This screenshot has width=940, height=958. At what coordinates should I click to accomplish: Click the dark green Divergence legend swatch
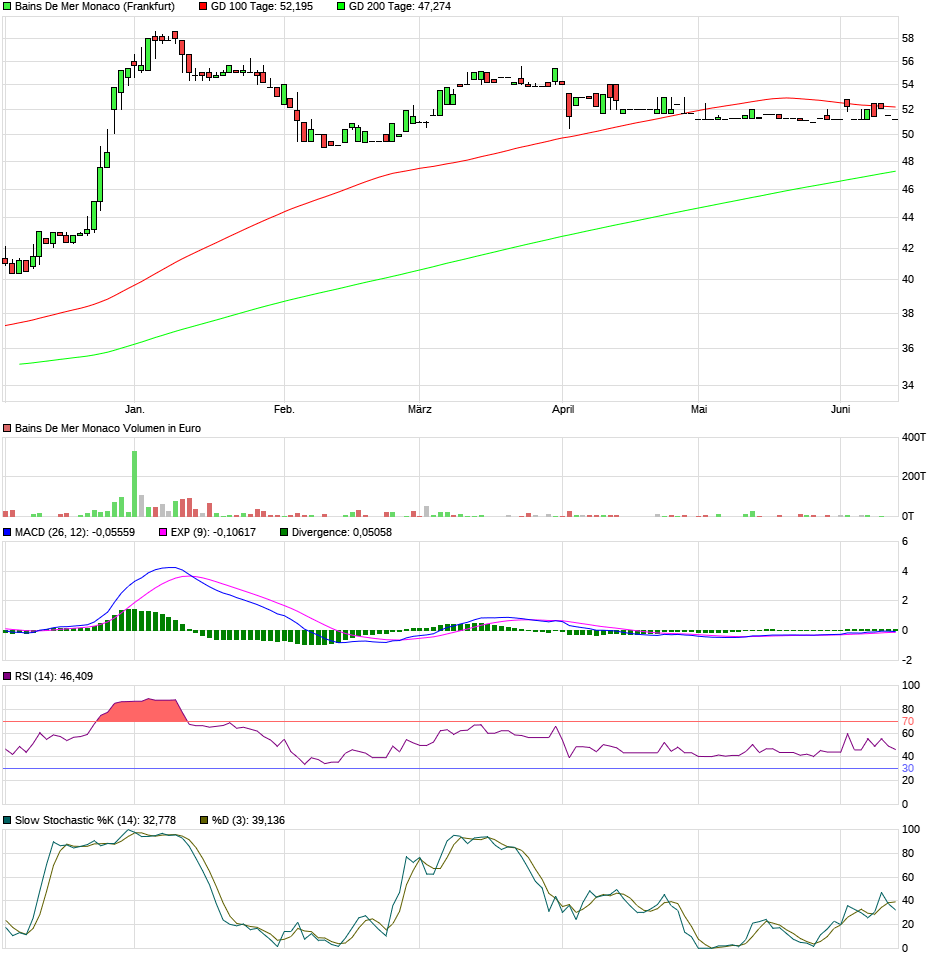pos(284,532)
